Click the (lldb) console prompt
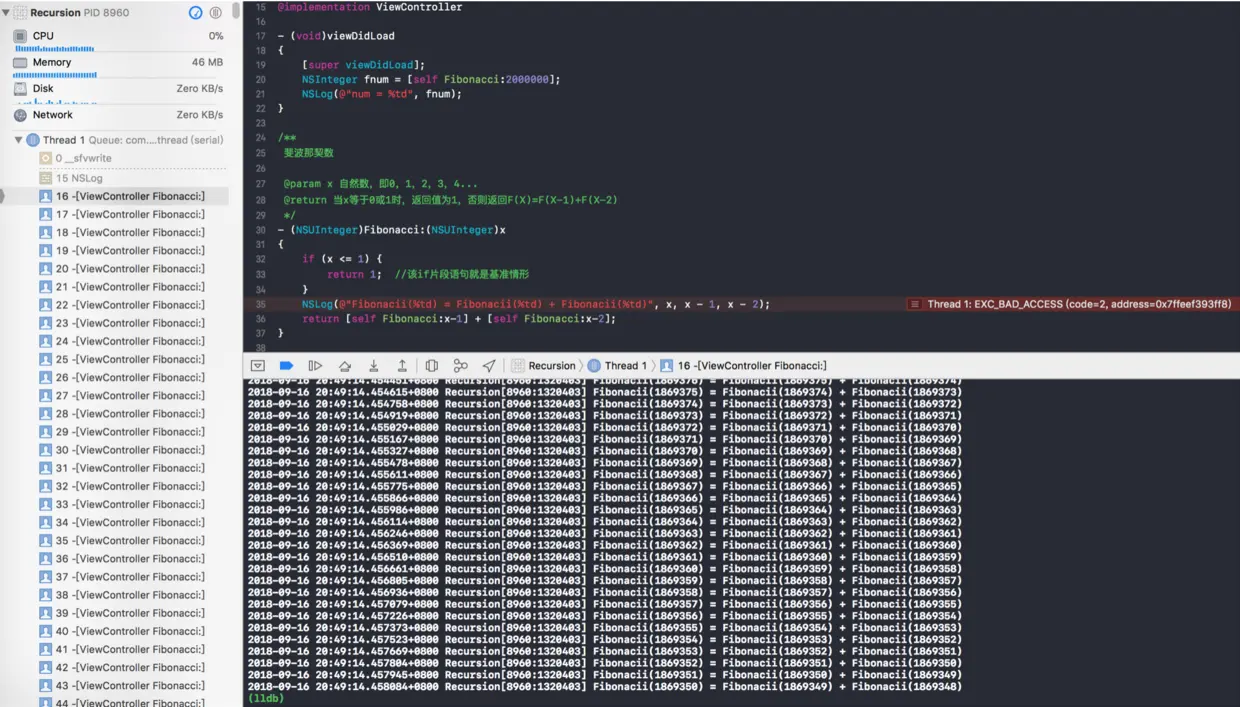Viewport: 1240px width, 707px height. [x=266, y=698]
